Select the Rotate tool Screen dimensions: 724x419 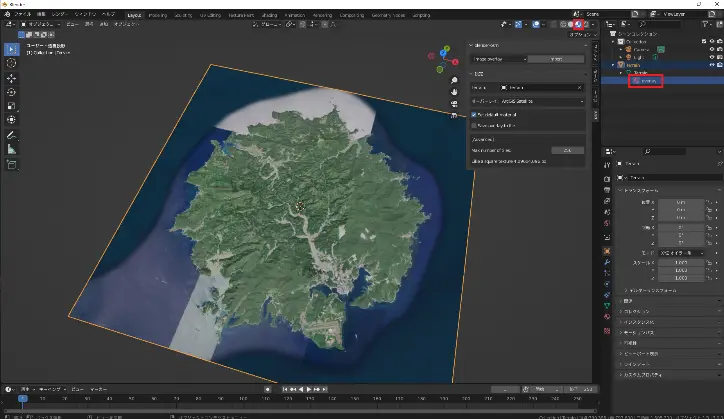tap(11, 92)
